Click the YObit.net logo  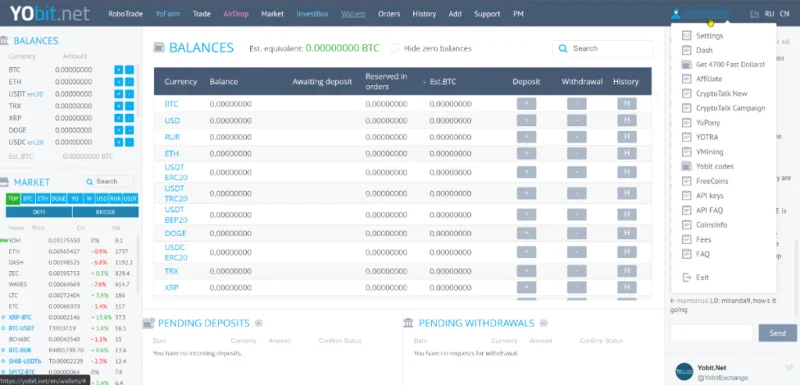(49, 14)
